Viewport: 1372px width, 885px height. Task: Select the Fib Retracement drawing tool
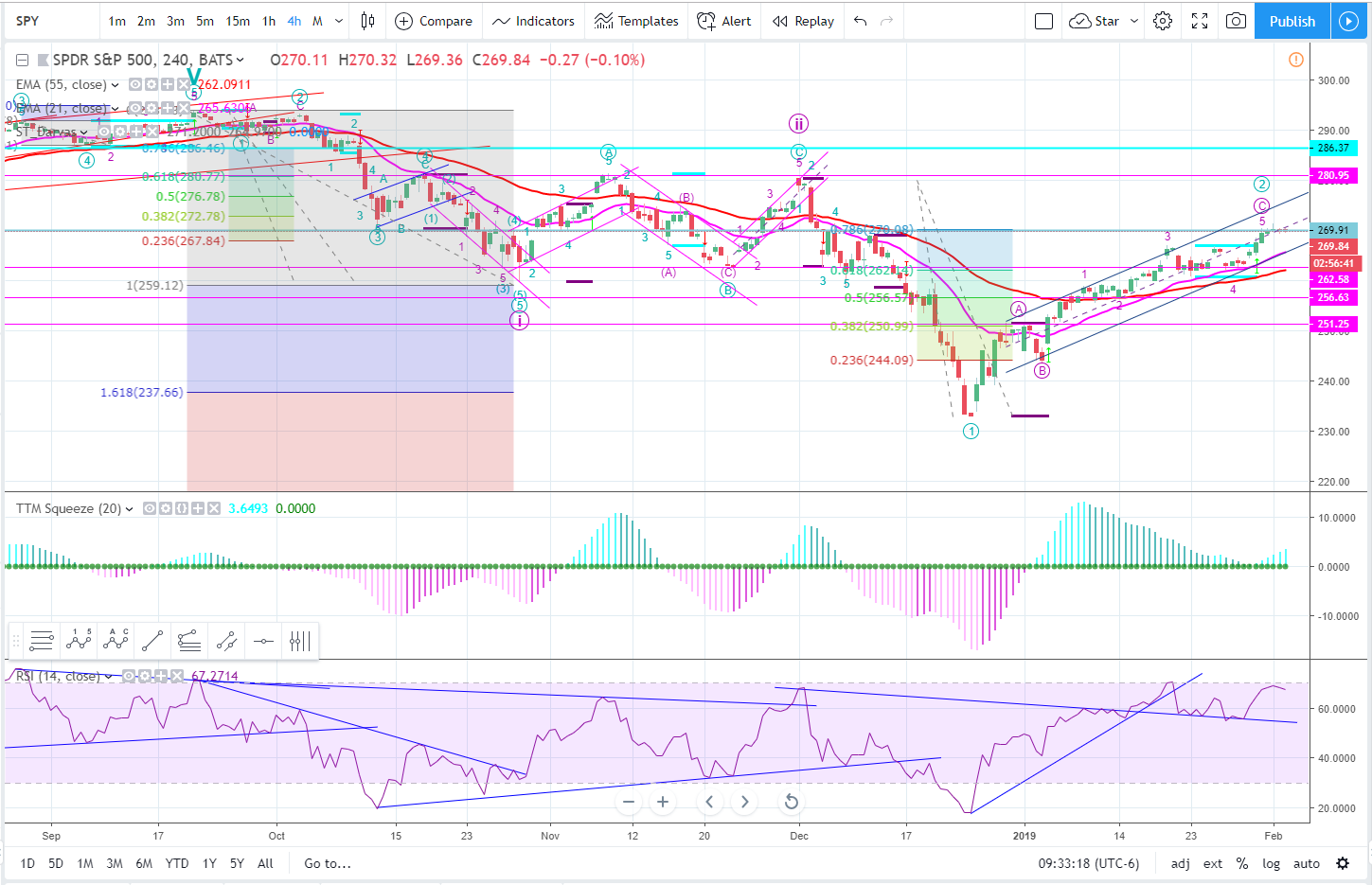point(42,642)
